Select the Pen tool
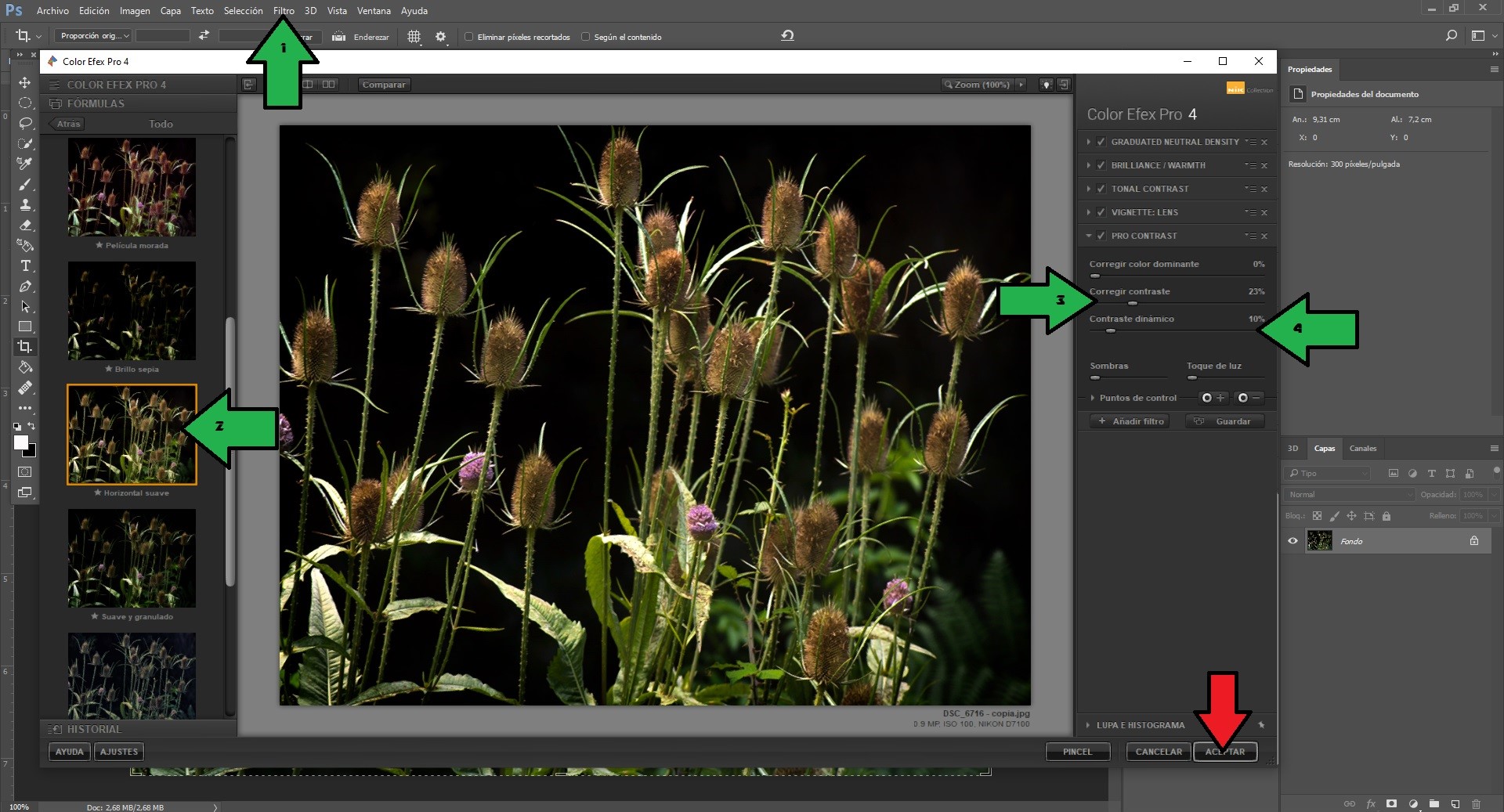 pyautogui.click(x=25, y=287)
